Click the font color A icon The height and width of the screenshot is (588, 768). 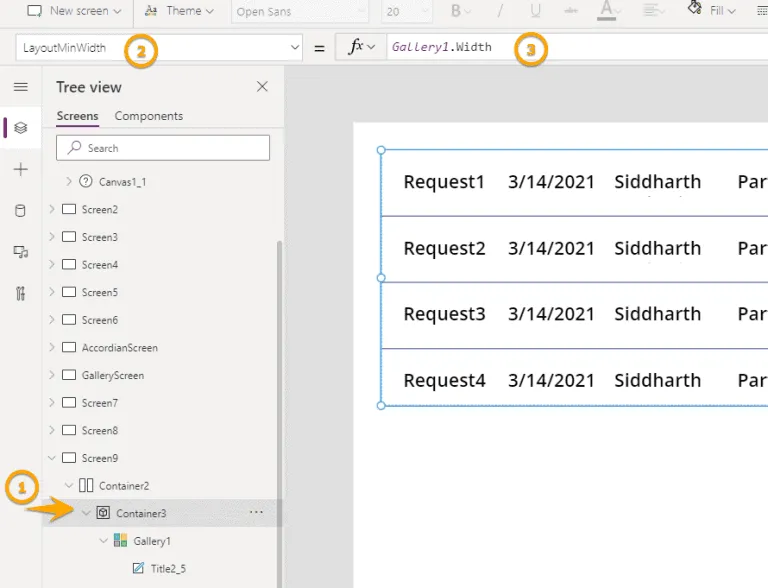[606, 10]
